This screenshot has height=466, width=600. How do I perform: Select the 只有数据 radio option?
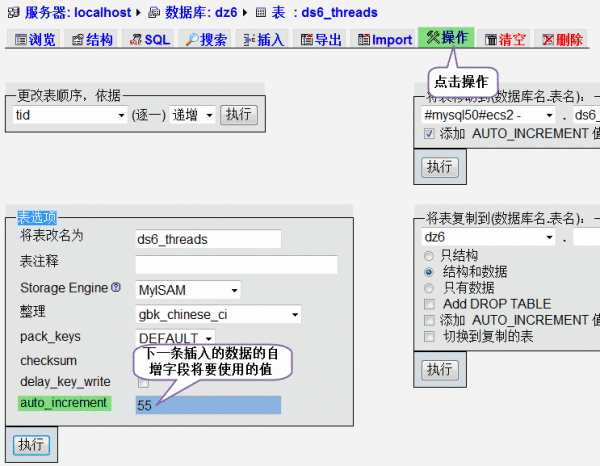click(x=429, y=288)
